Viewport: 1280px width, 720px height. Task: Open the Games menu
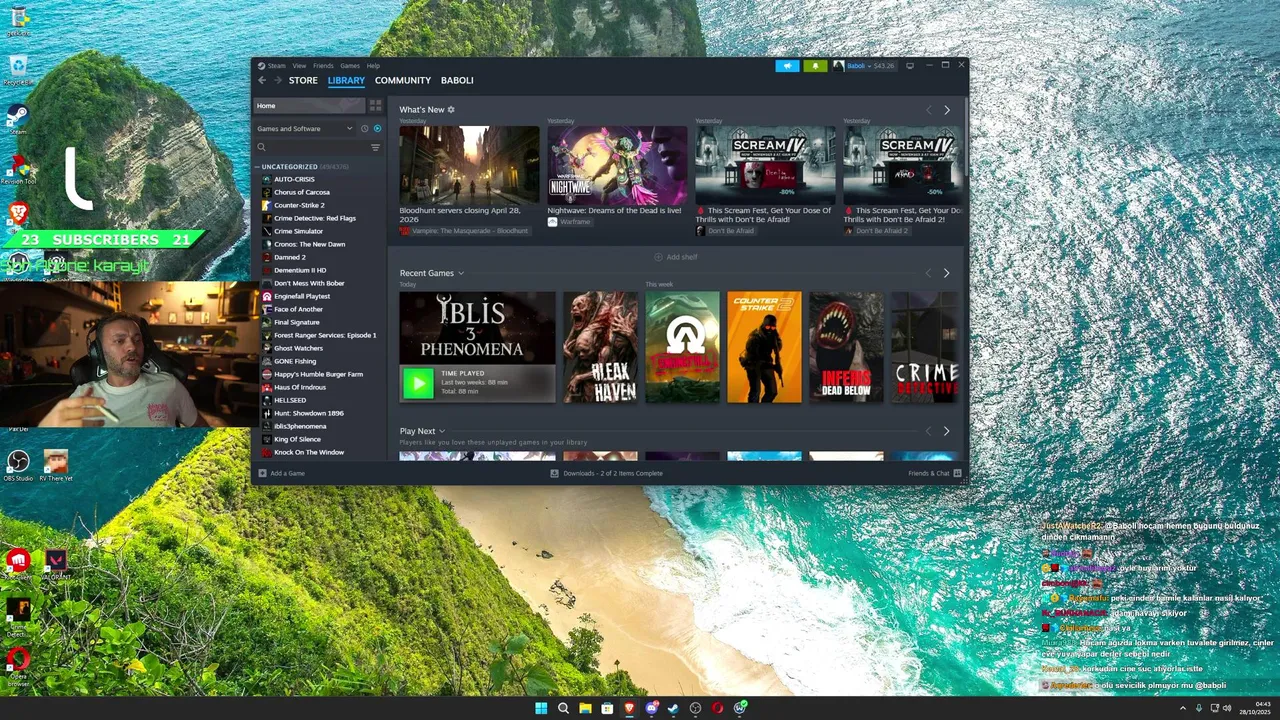350,66
